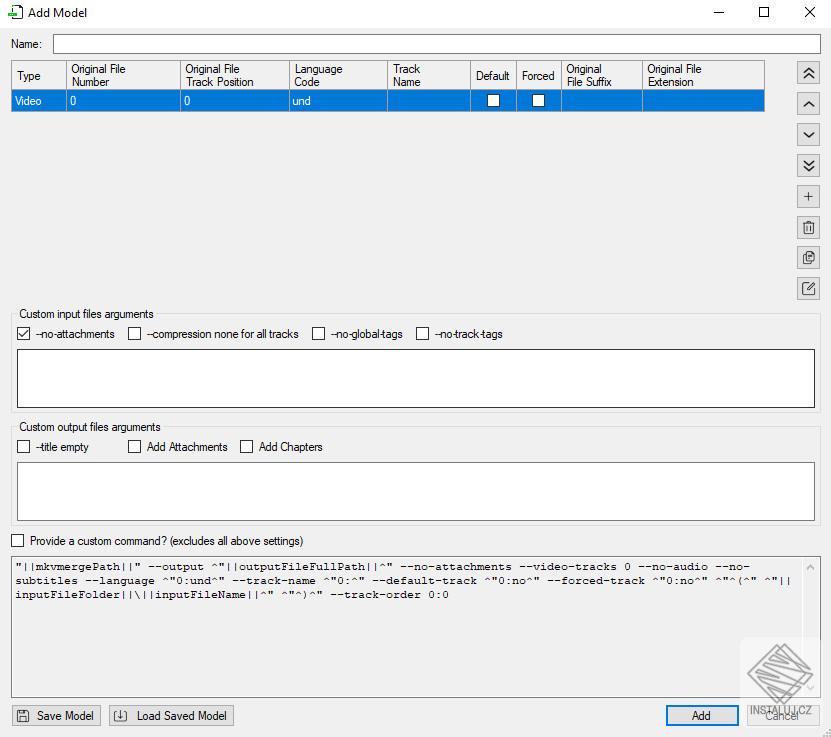Close the Add Model window
831x737 pixels.
(x=809, y=12)
